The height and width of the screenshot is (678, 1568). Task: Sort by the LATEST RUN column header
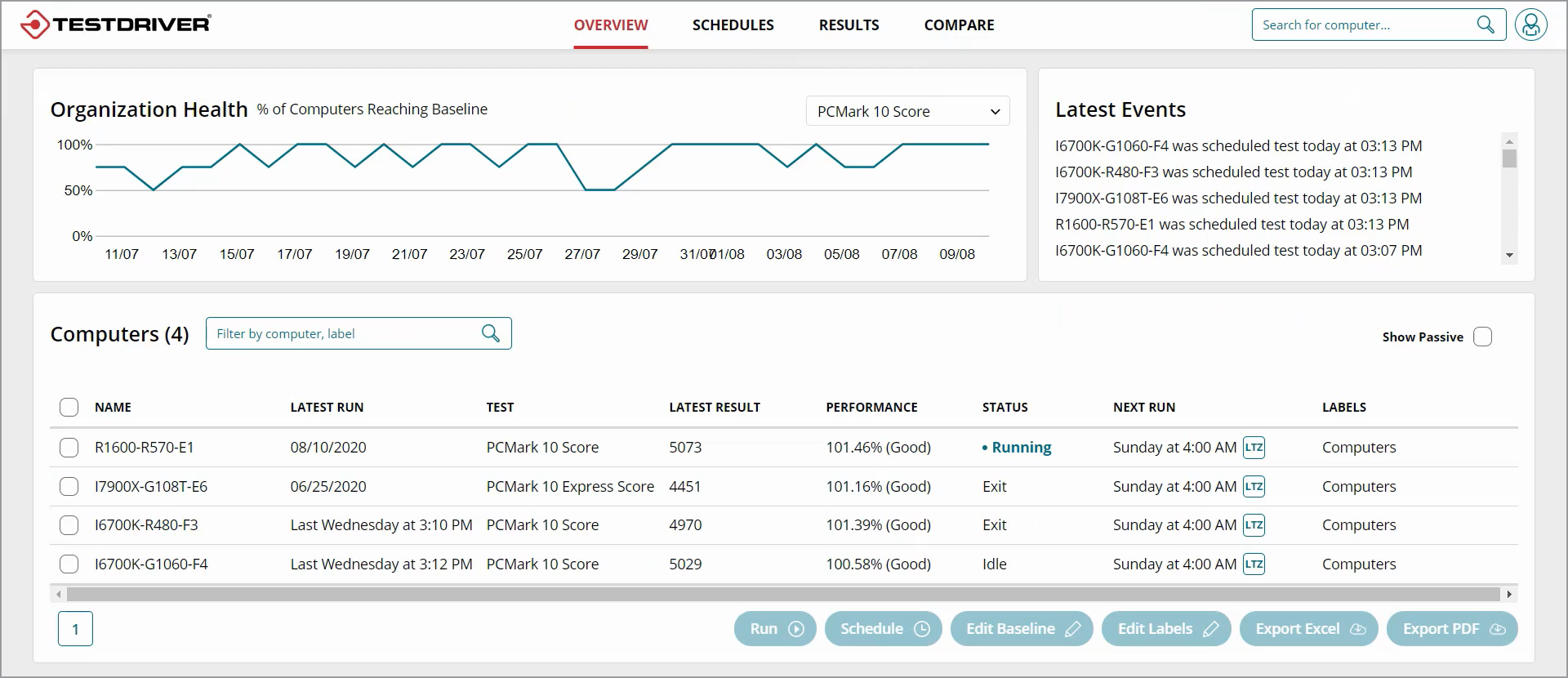(x=327, y=407)
